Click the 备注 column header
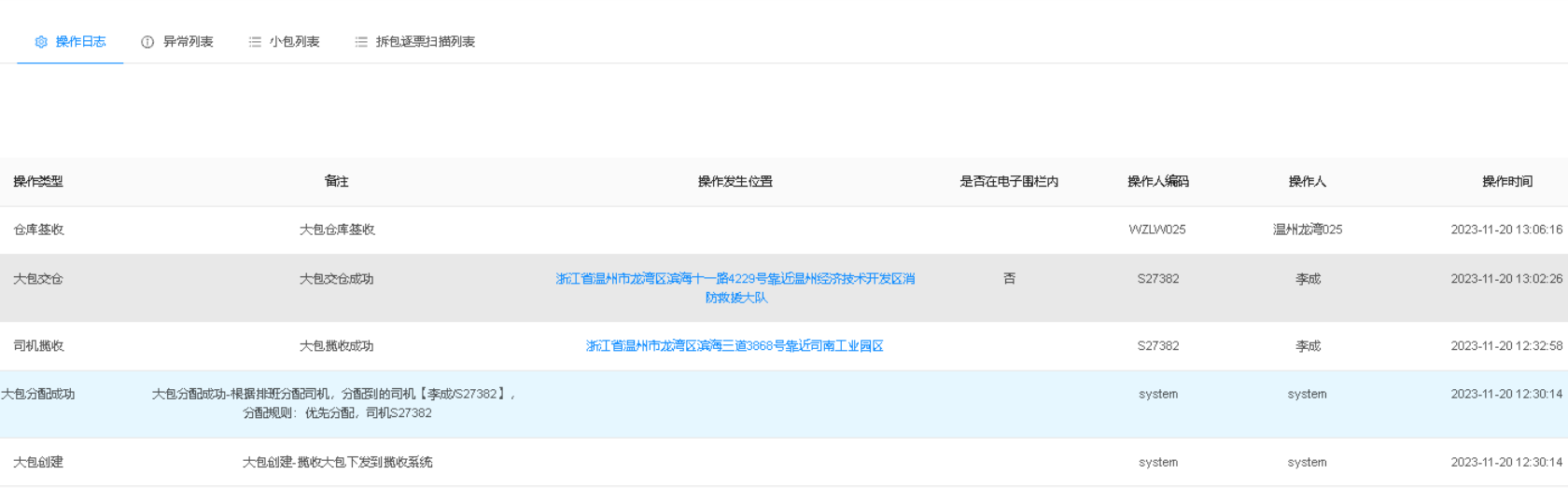This screenshot has height=488, width=1568. click(x=336, y=182)
